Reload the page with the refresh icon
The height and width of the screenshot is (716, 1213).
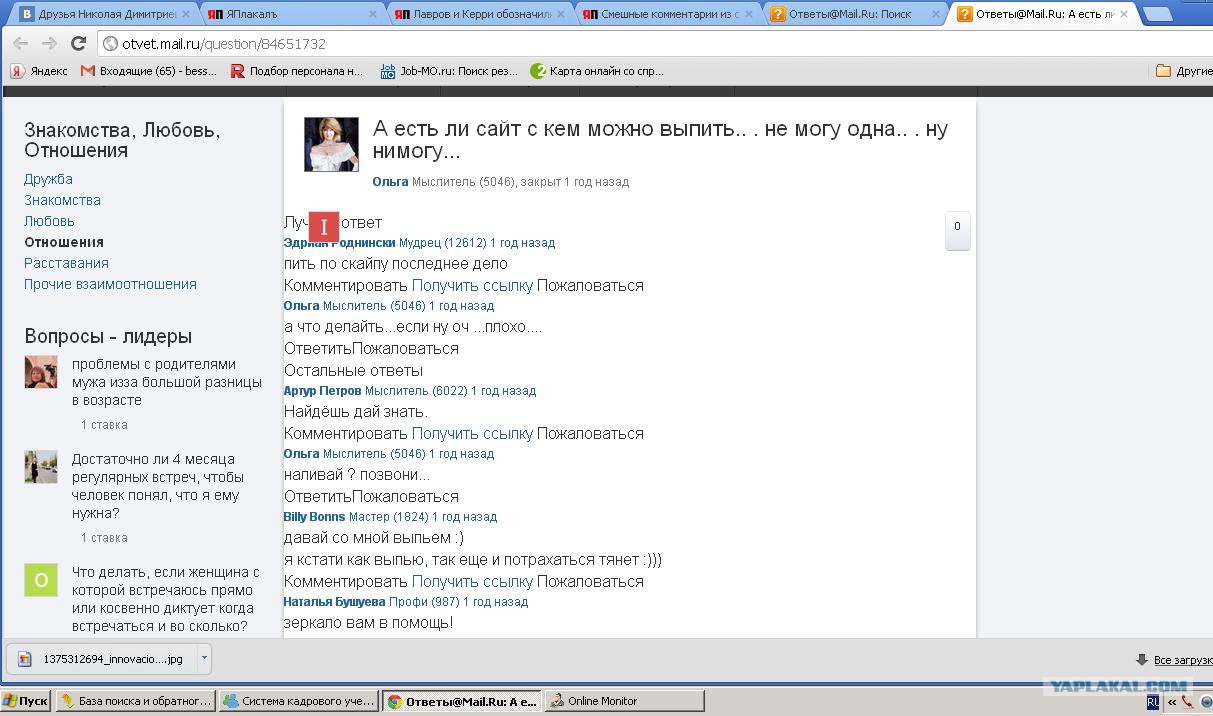click(78, 44)
